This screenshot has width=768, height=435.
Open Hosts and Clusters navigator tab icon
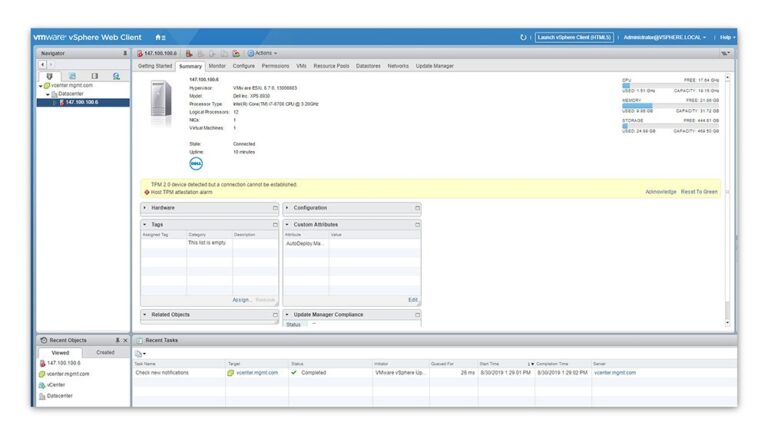click(x=50, y=76)
